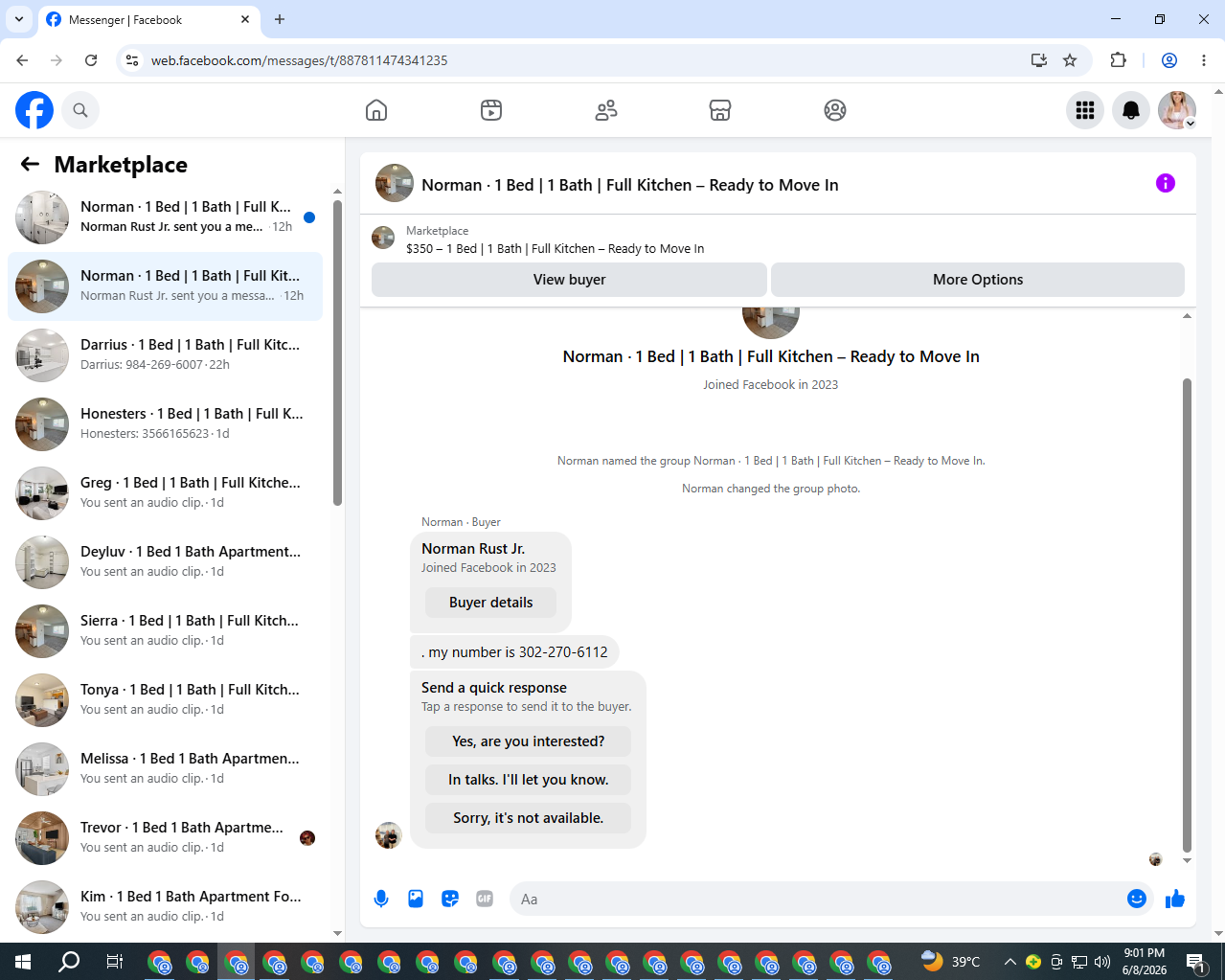This screenshot has width=1225, height=980.
Task: Open unread Norman chat with blue dot
Action: [165, 217]
